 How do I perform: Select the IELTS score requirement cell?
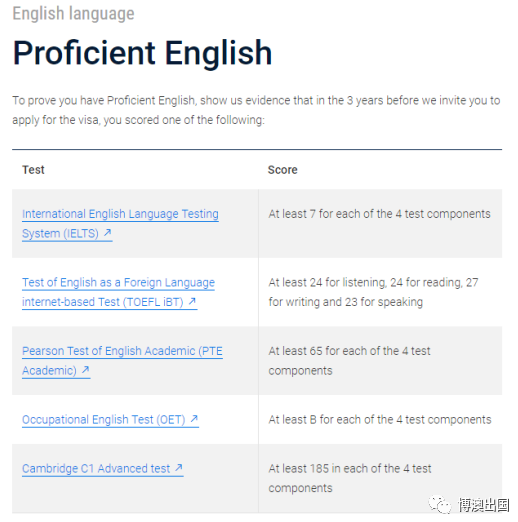pyautogui.click(x=380, y=223)
